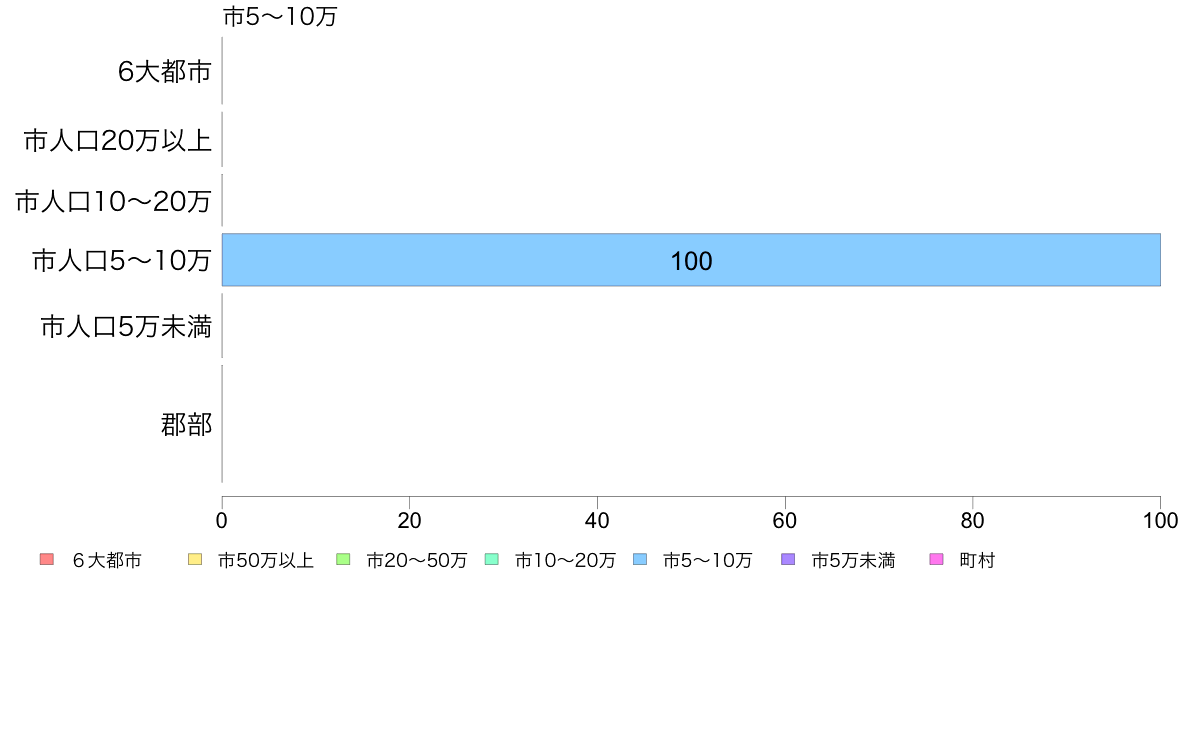
Task: Click the teal 市10〜20万 legend swatch
Action: tap(492, 559)
